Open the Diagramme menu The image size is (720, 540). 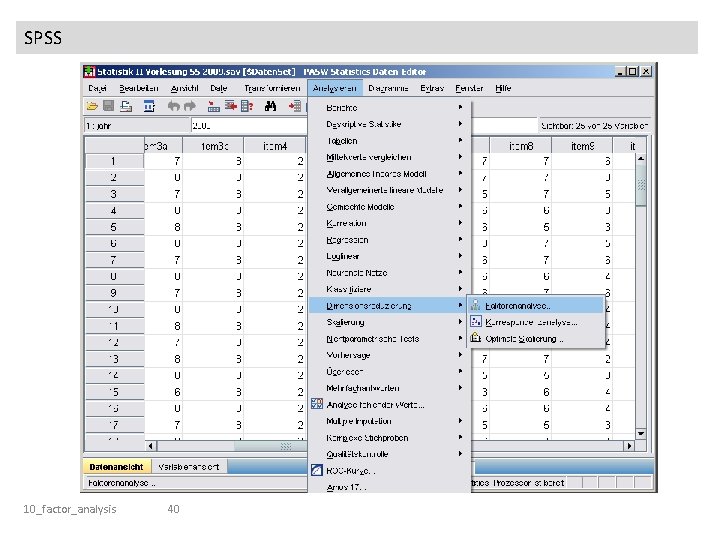388,88
